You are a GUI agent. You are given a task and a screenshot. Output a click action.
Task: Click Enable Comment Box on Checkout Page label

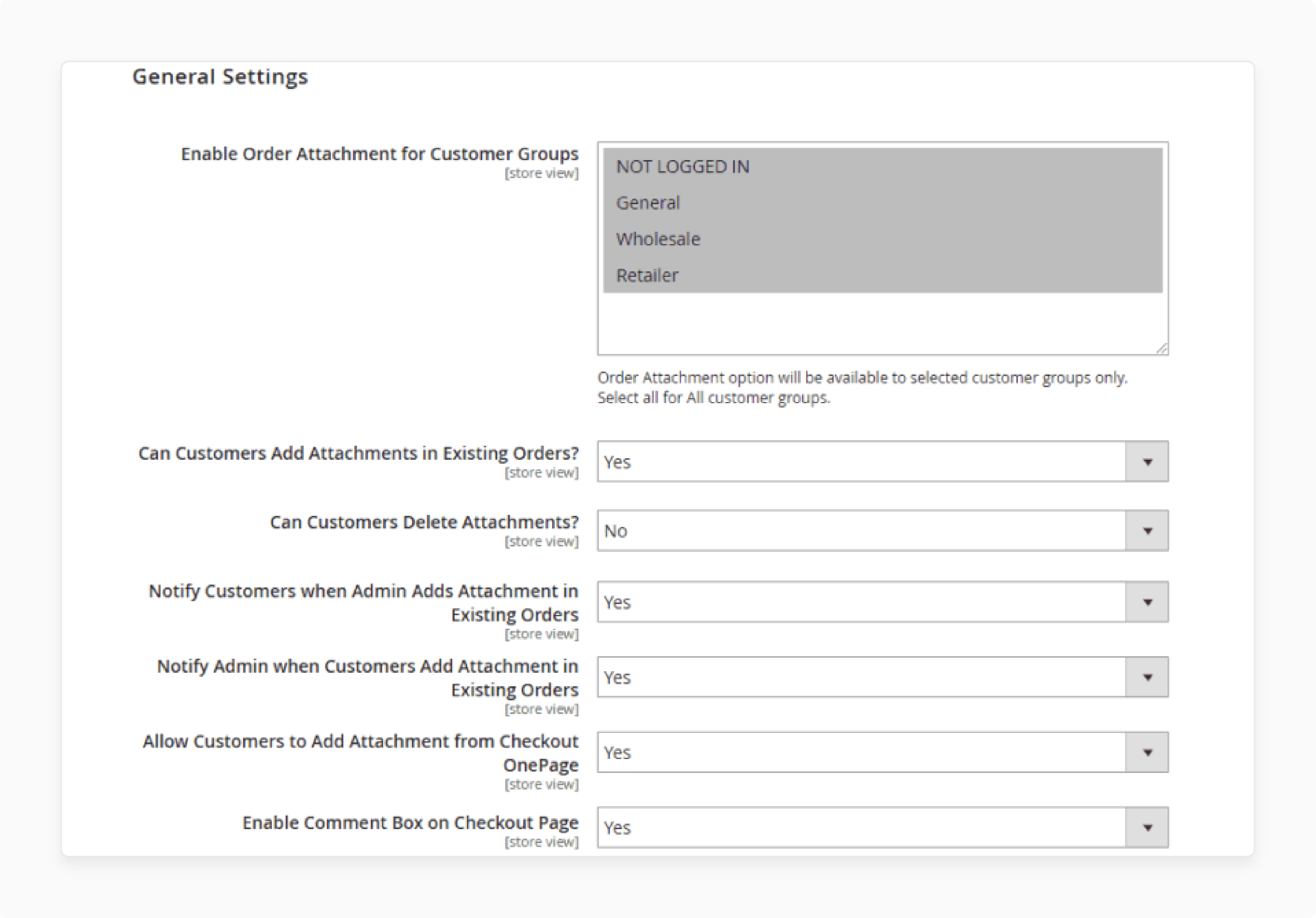[x=411, y=823]
